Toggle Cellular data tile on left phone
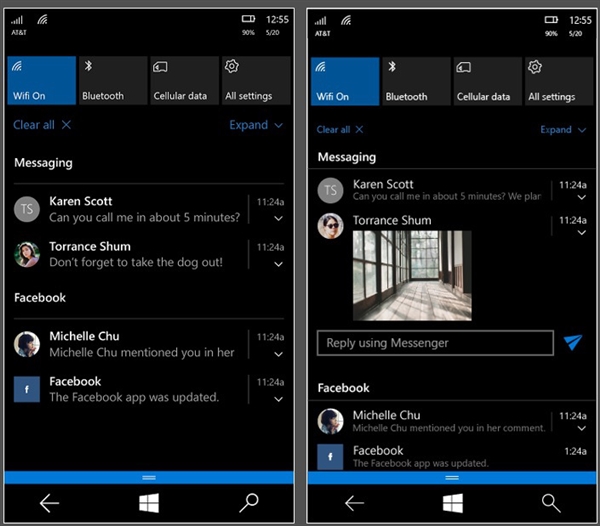This screenshot has height=526, width=600. tap(184, 80)
